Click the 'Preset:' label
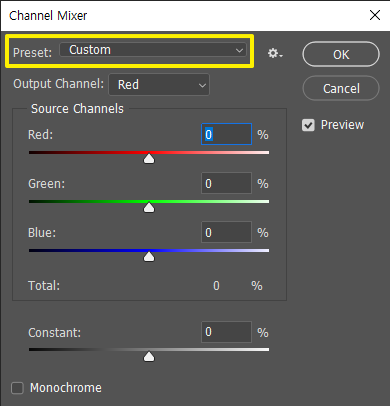The height and width of the screenshot is (406, 390). [x=33, y=52]
